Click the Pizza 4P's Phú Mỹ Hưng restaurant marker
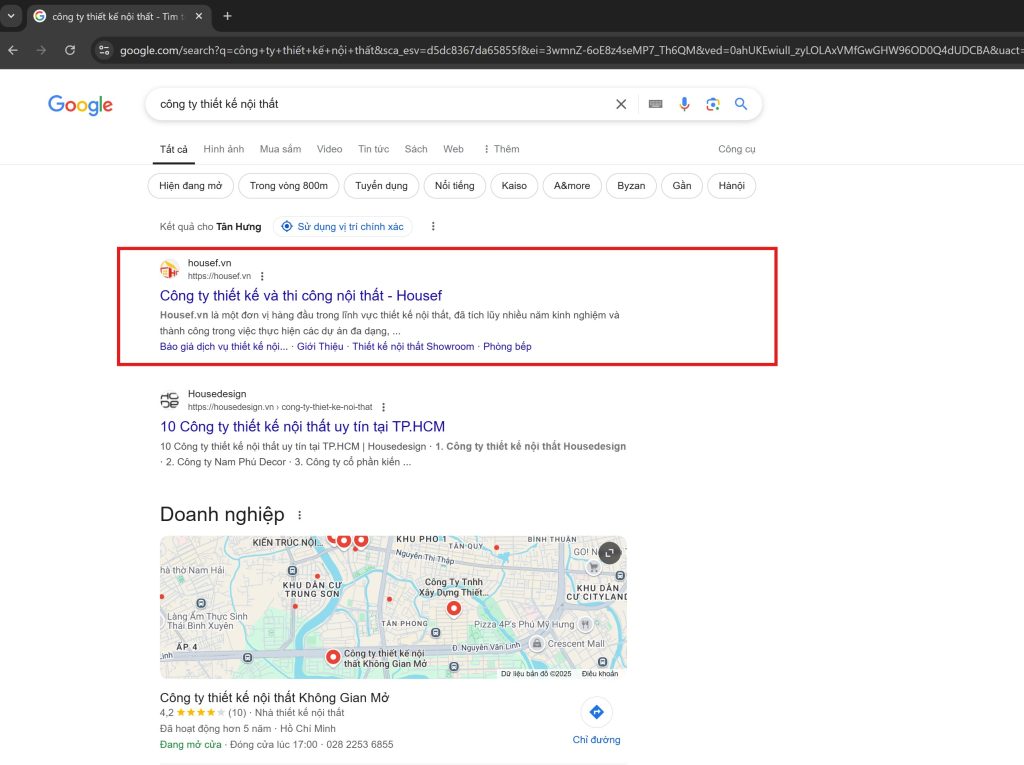 585,624
